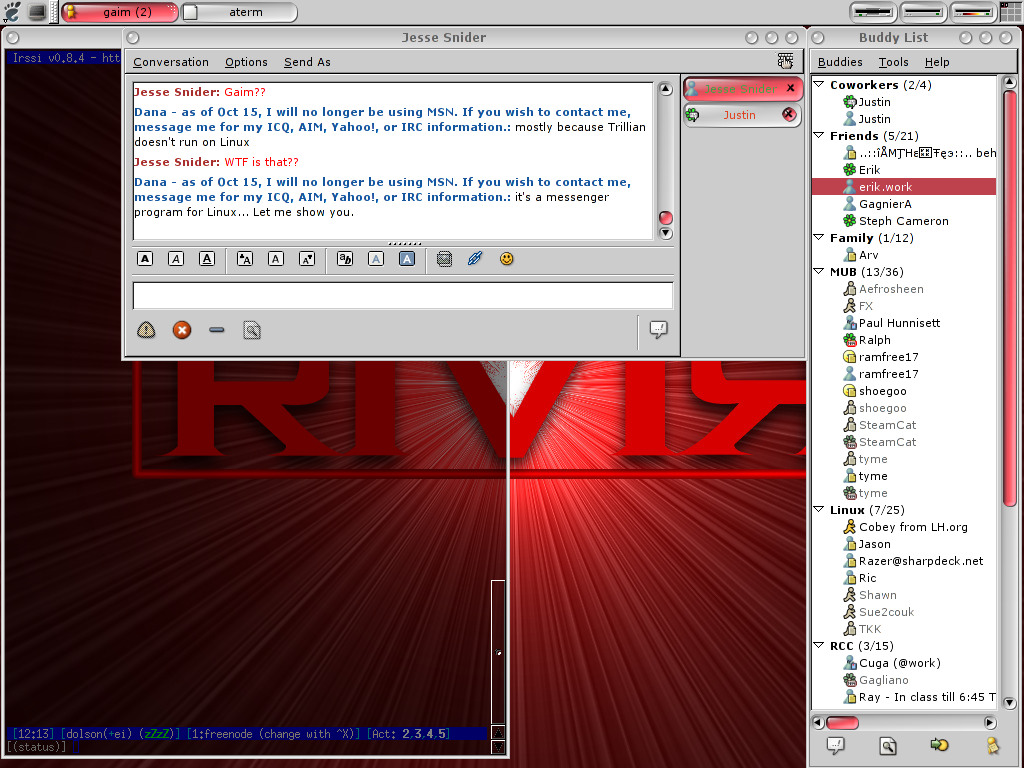Select buddy Cobey from LH.org
This screenshot has width=1024, height=768.
[904, 527]
